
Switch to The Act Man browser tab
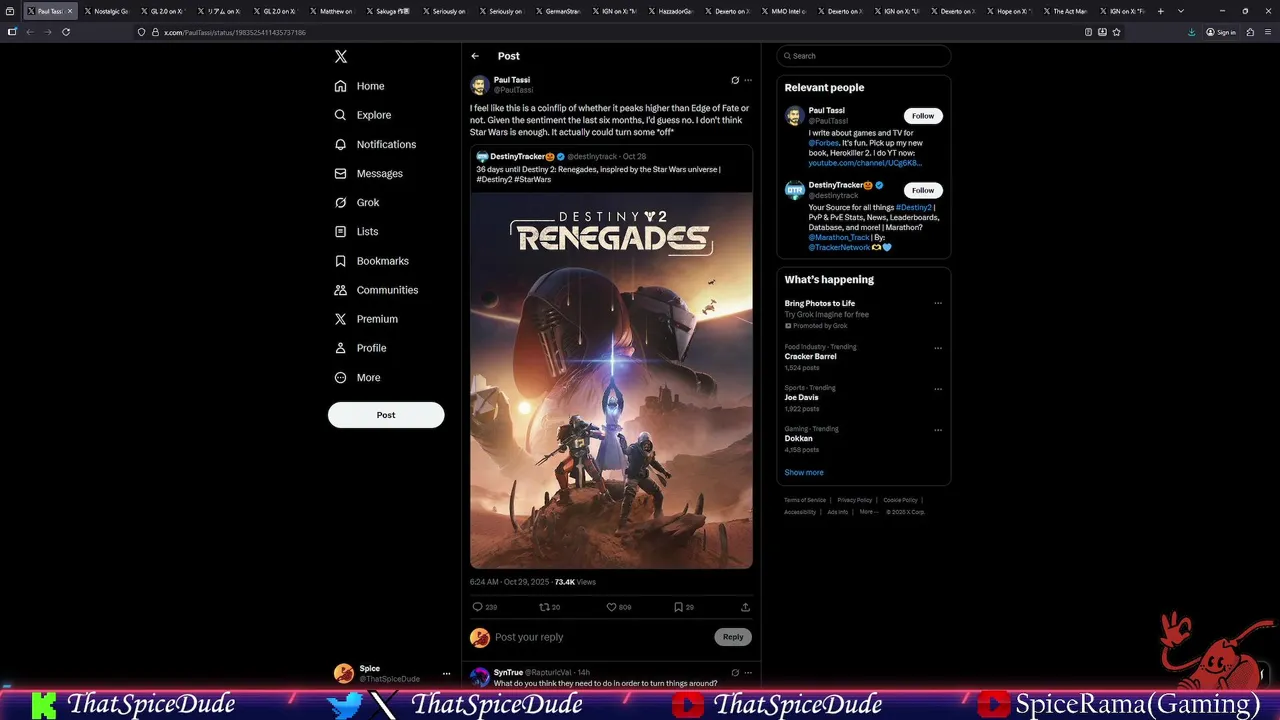point(1066,11)
